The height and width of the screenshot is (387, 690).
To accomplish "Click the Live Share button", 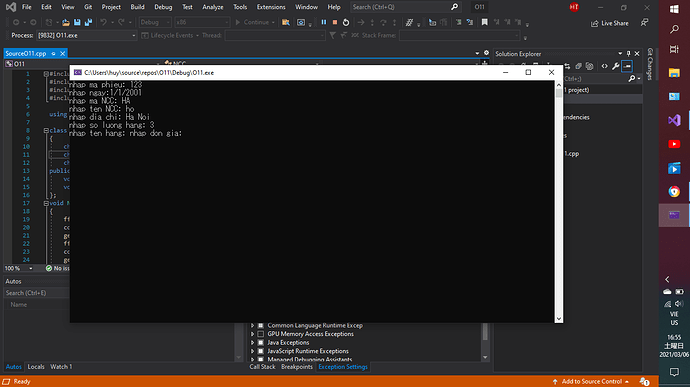I will [x=609, y=23].
